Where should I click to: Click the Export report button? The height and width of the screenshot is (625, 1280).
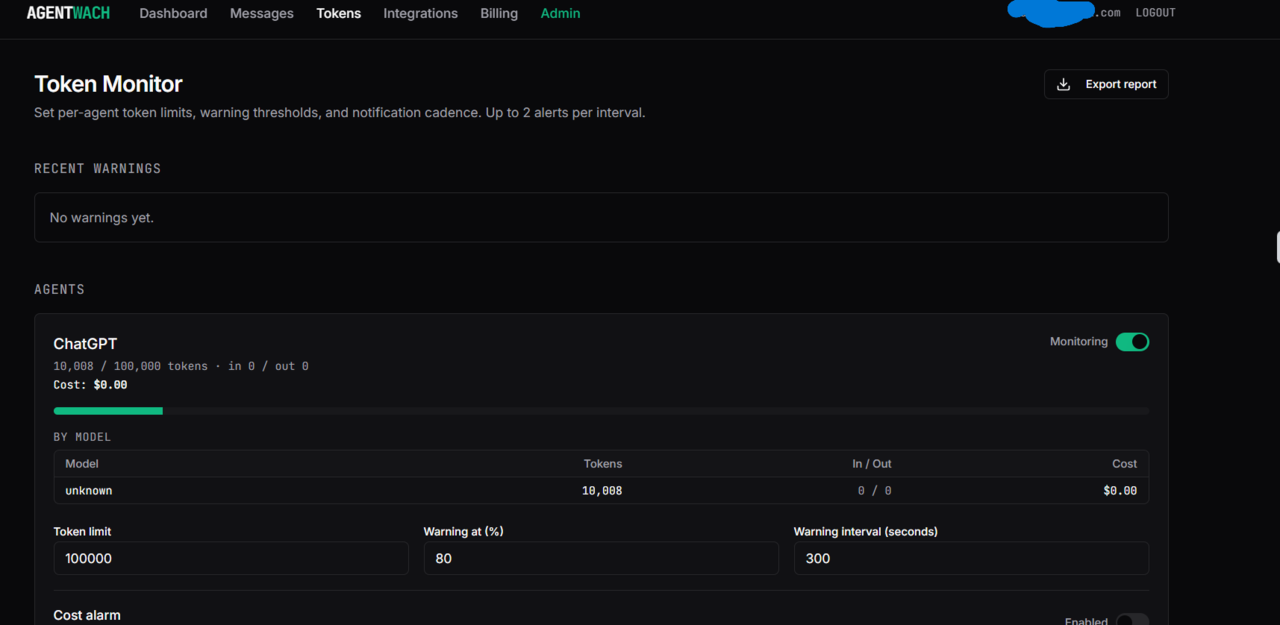1106,84
